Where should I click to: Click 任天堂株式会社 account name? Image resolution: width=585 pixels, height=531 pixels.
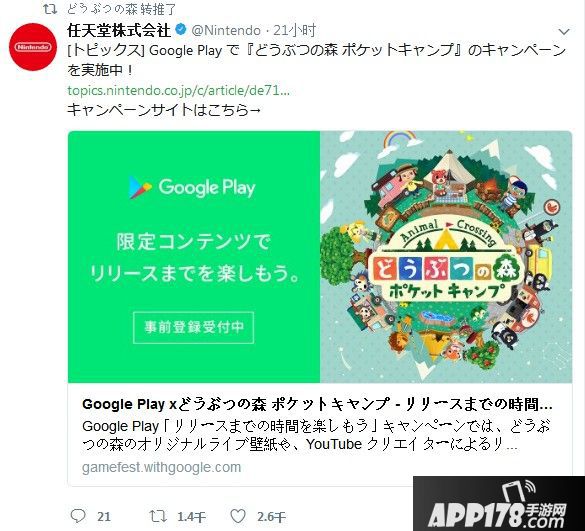119,30
